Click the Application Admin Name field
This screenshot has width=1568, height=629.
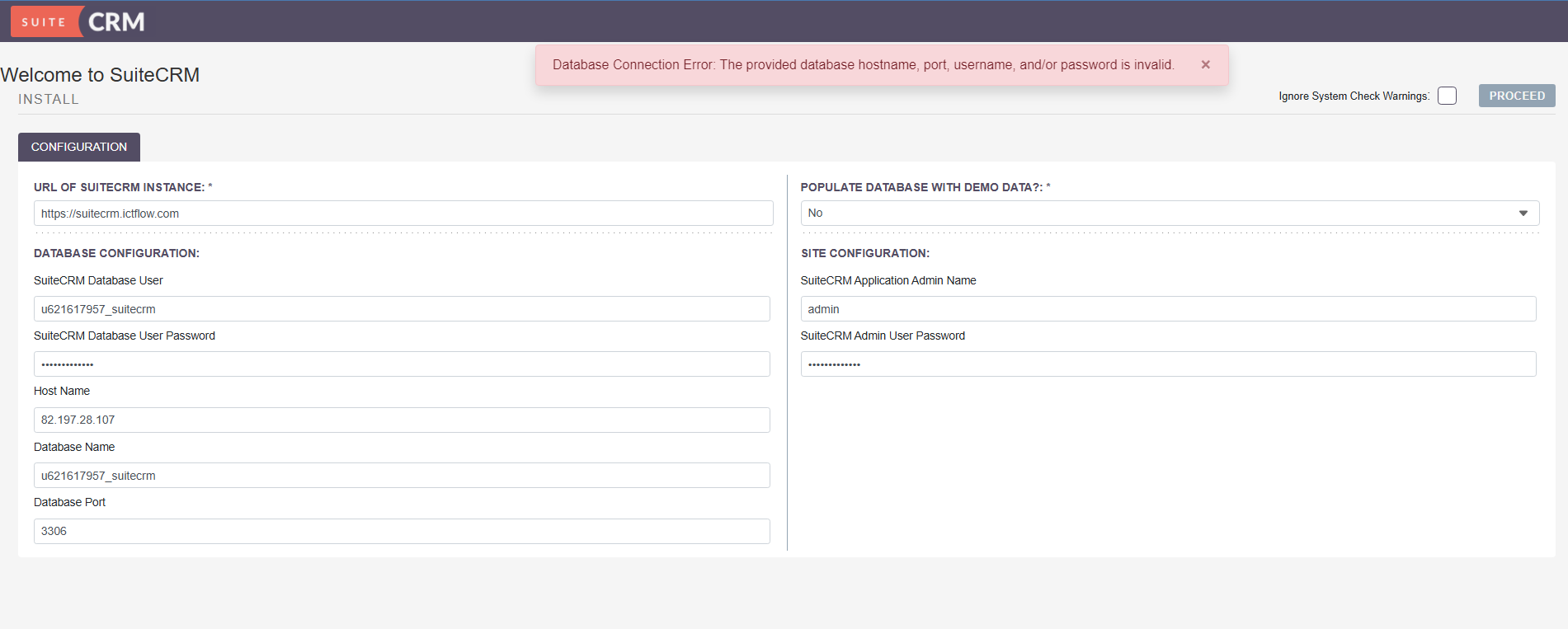pyautogui.click(x=1168, y=309)
